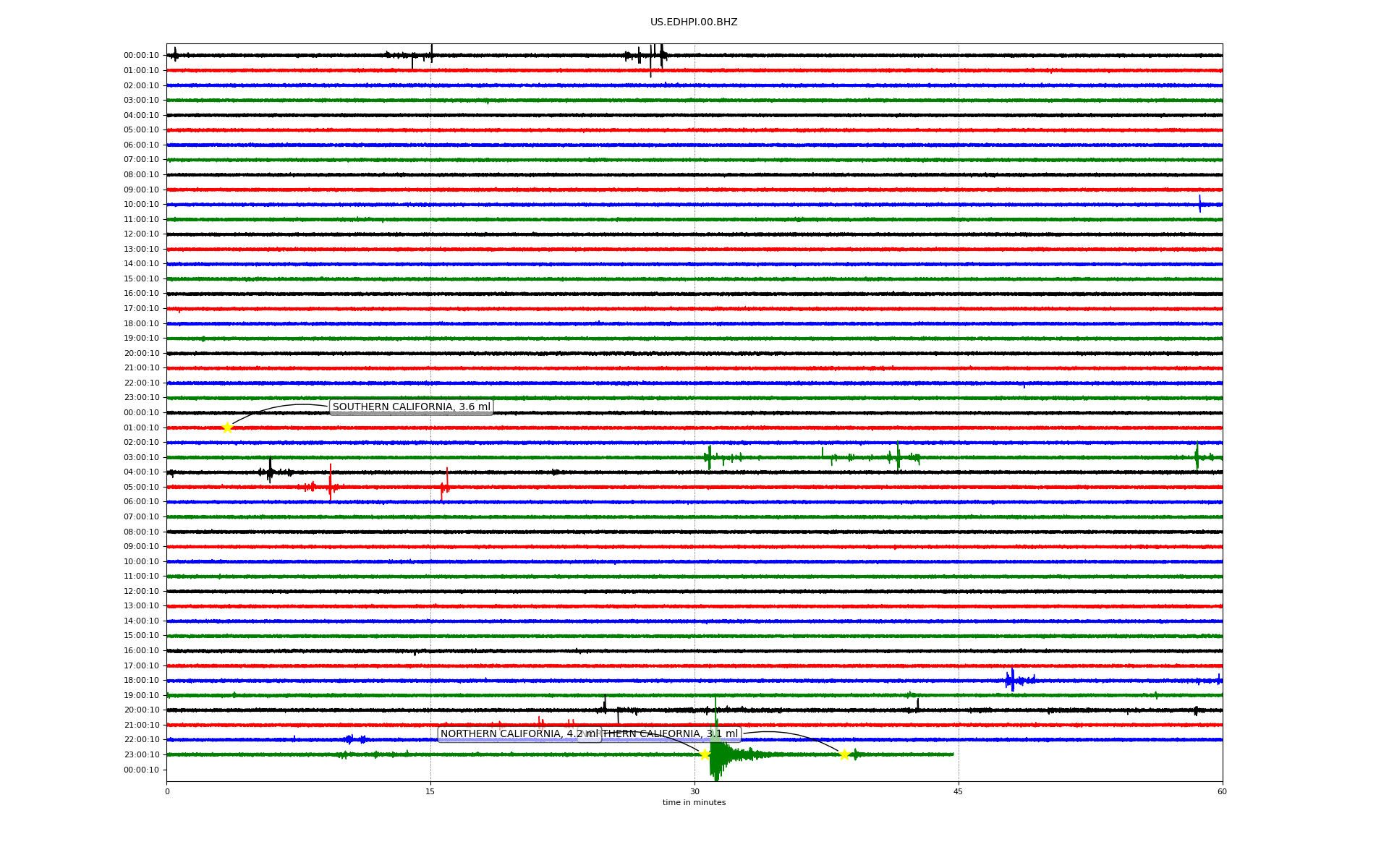Screen dimensions: 1389x868
Task: Click the yellow star on the Southern California event
Action: tap(227, 427)
